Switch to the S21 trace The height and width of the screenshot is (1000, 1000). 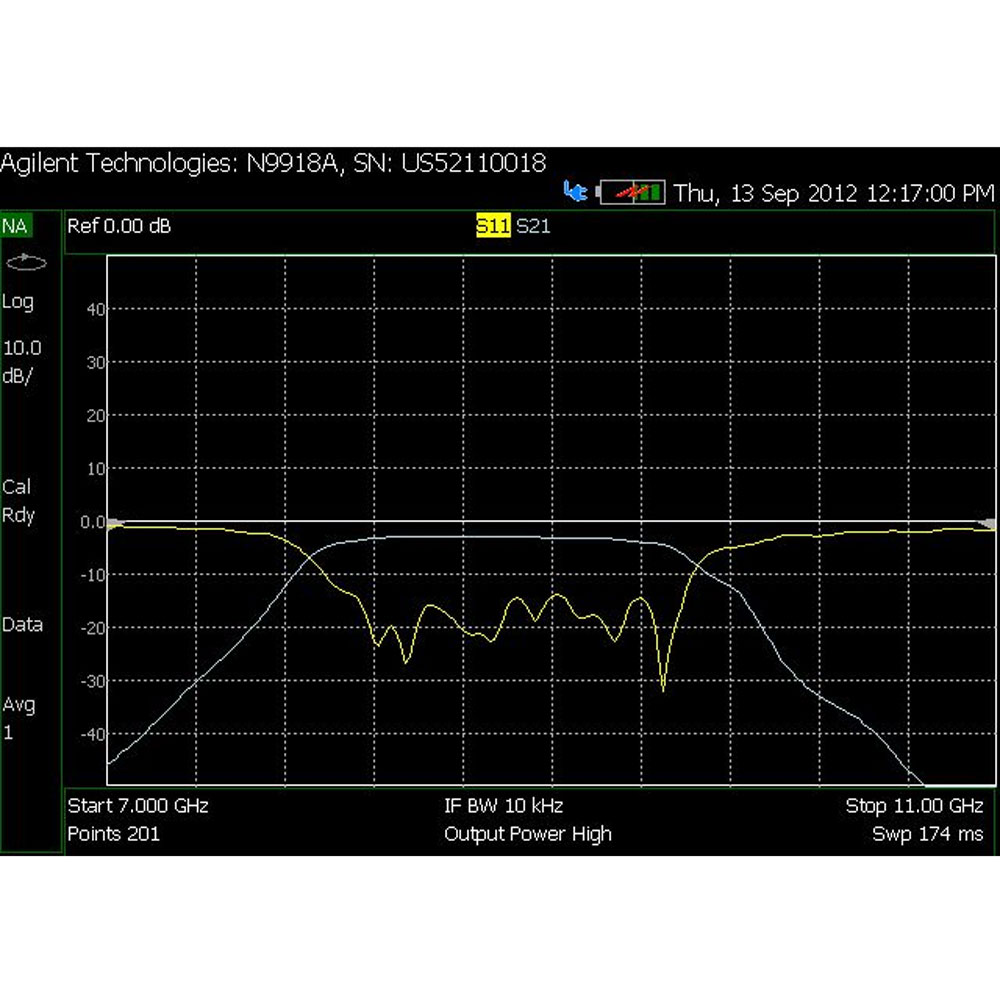pyautogui.click(x=533, y=226)
